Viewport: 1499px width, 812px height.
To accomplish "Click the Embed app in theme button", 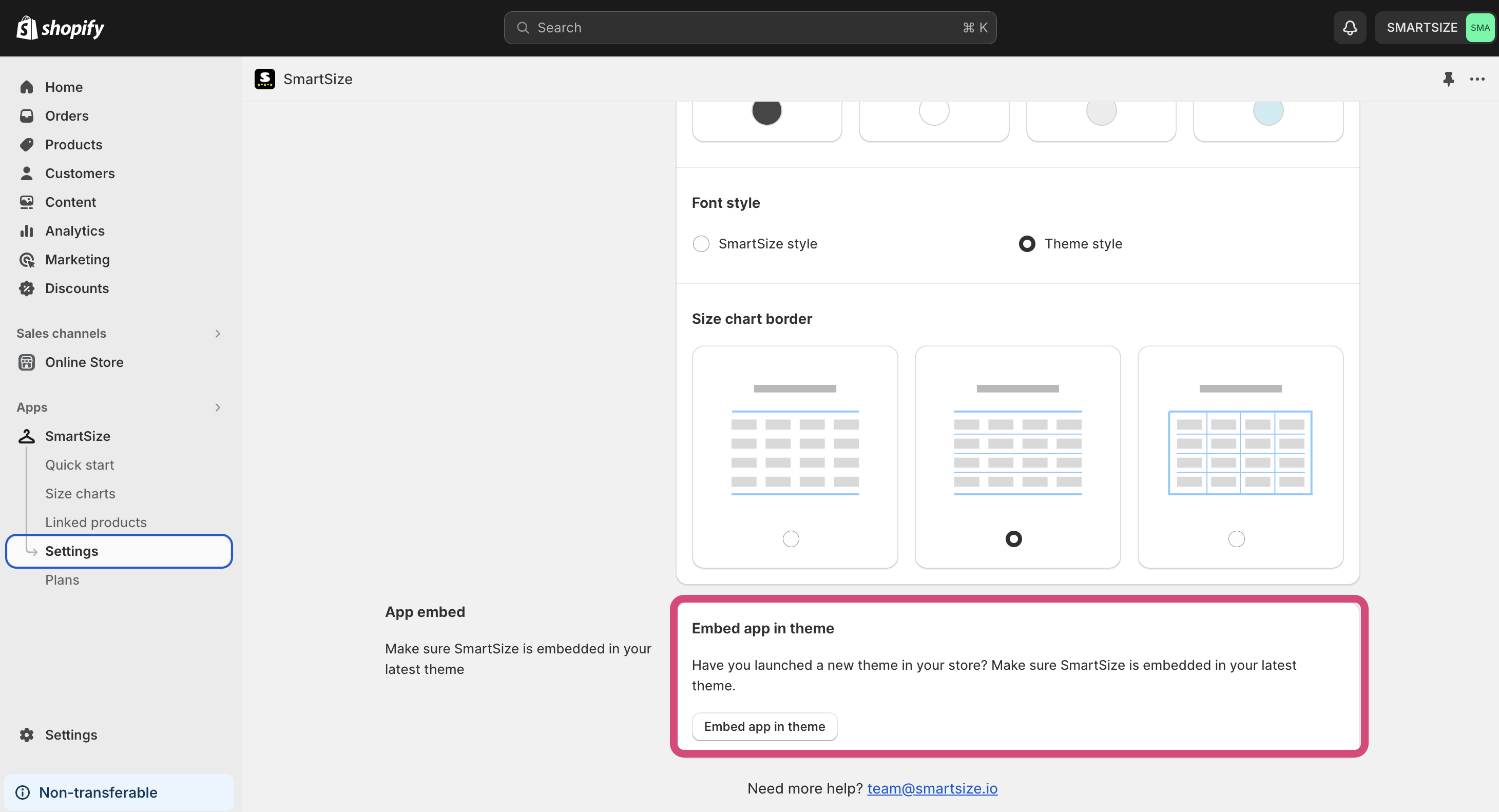I will pos(764,726).
